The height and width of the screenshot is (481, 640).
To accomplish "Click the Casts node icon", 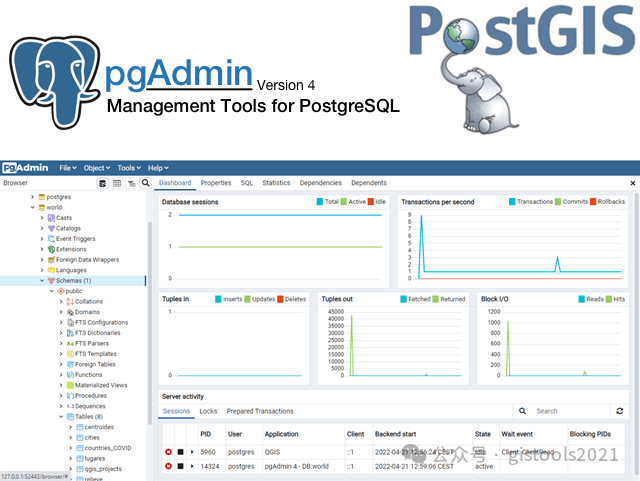I will click(x=51, y=218).
